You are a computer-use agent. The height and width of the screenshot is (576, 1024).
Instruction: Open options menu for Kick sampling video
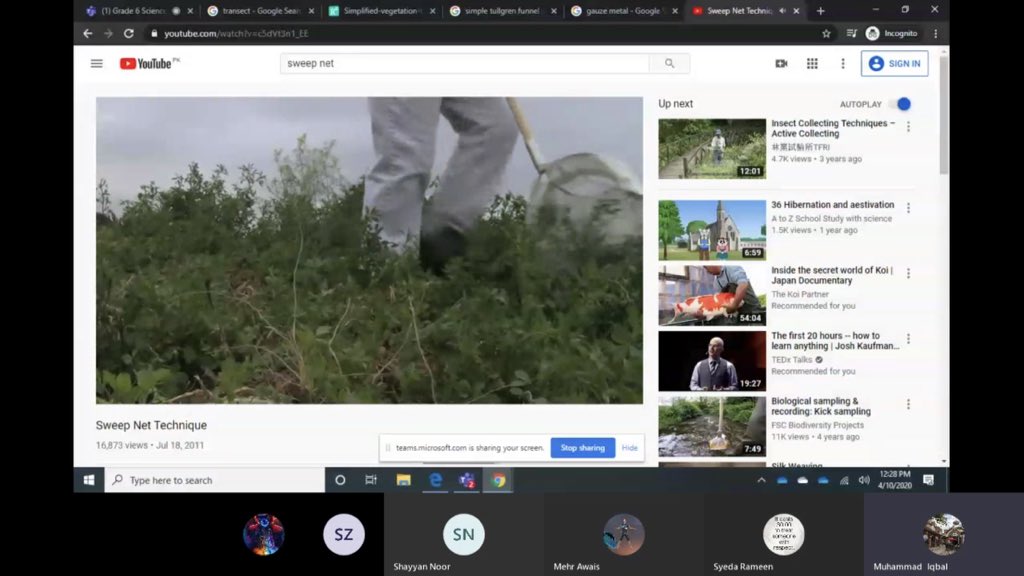908,404
